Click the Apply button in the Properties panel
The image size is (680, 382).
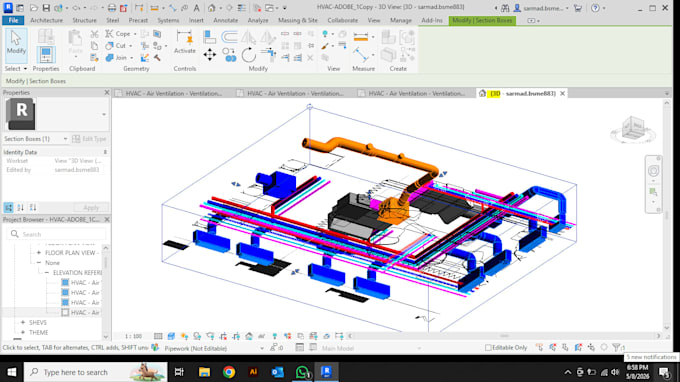(x=91, y=208)
